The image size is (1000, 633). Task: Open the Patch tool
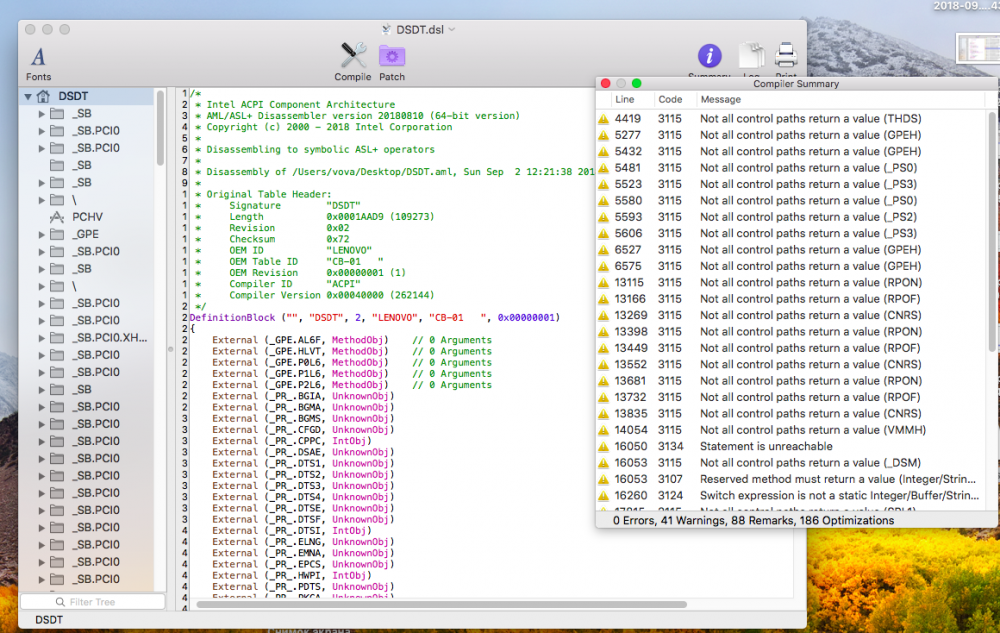click(392, 62)
